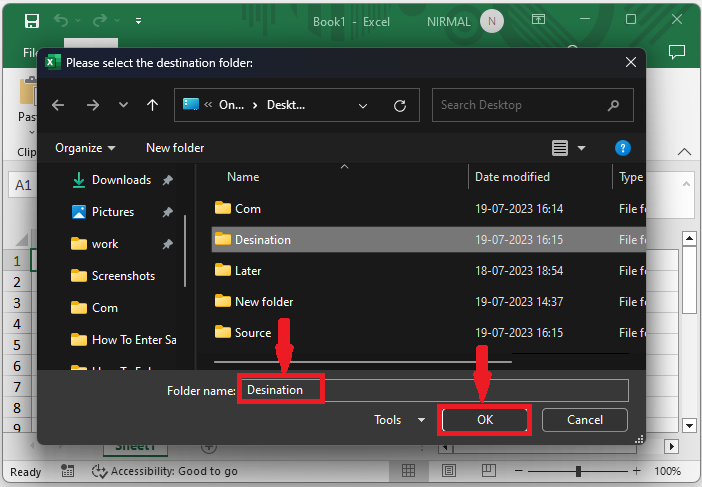Click the Accessibility status icon
The width and height of the screenshot is (702, 487).
pos(99,471)
